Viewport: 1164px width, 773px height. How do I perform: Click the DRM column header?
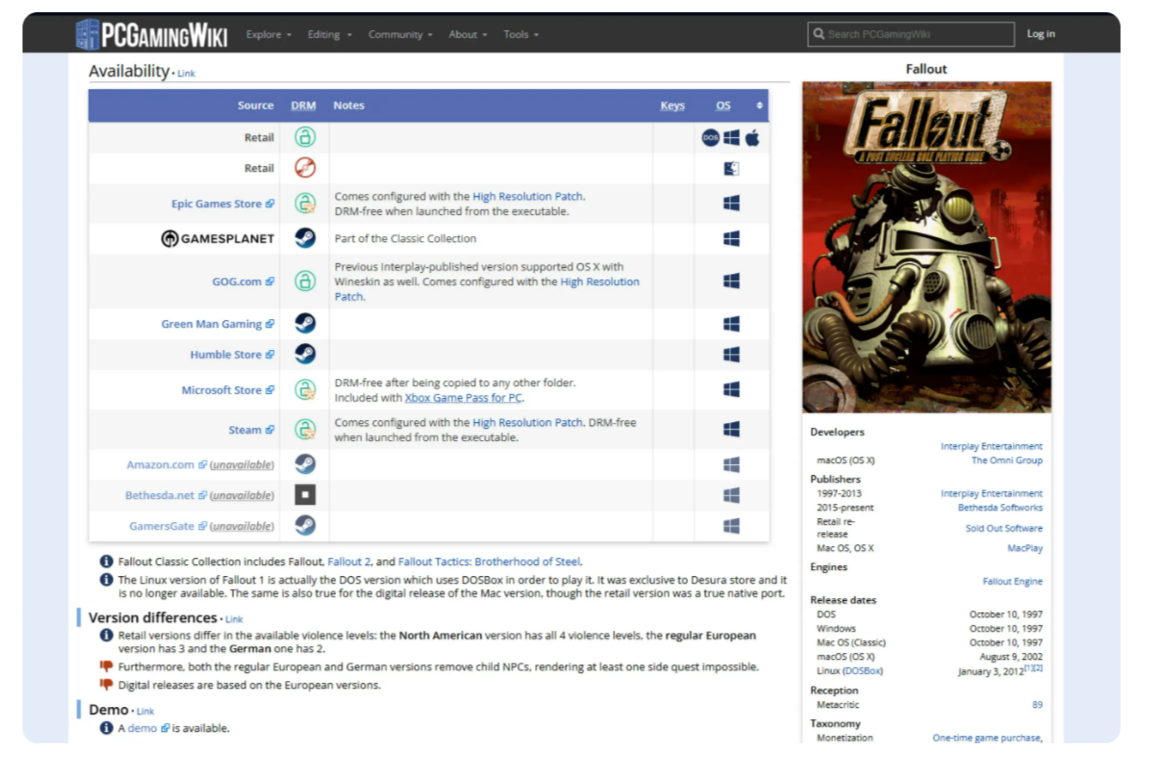point(303,105)
